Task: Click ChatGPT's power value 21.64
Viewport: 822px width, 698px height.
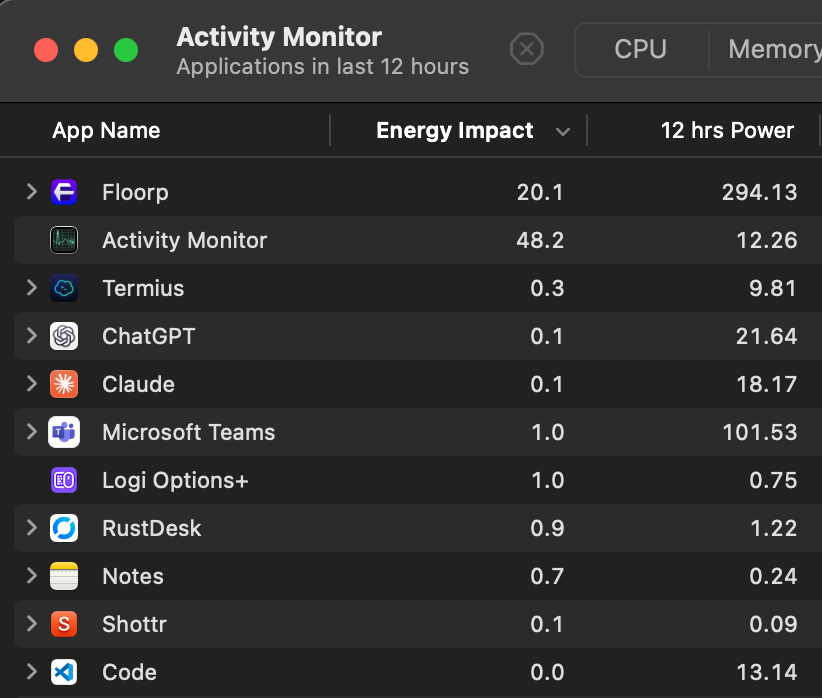Action: pyautogui.click(x=766, y=336)
